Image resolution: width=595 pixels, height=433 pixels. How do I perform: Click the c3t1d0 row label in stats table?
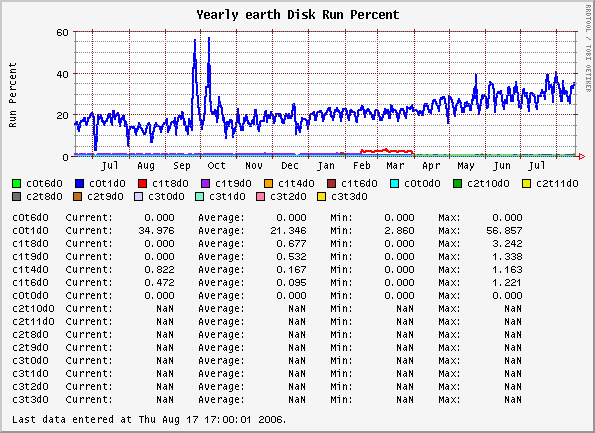31,373
